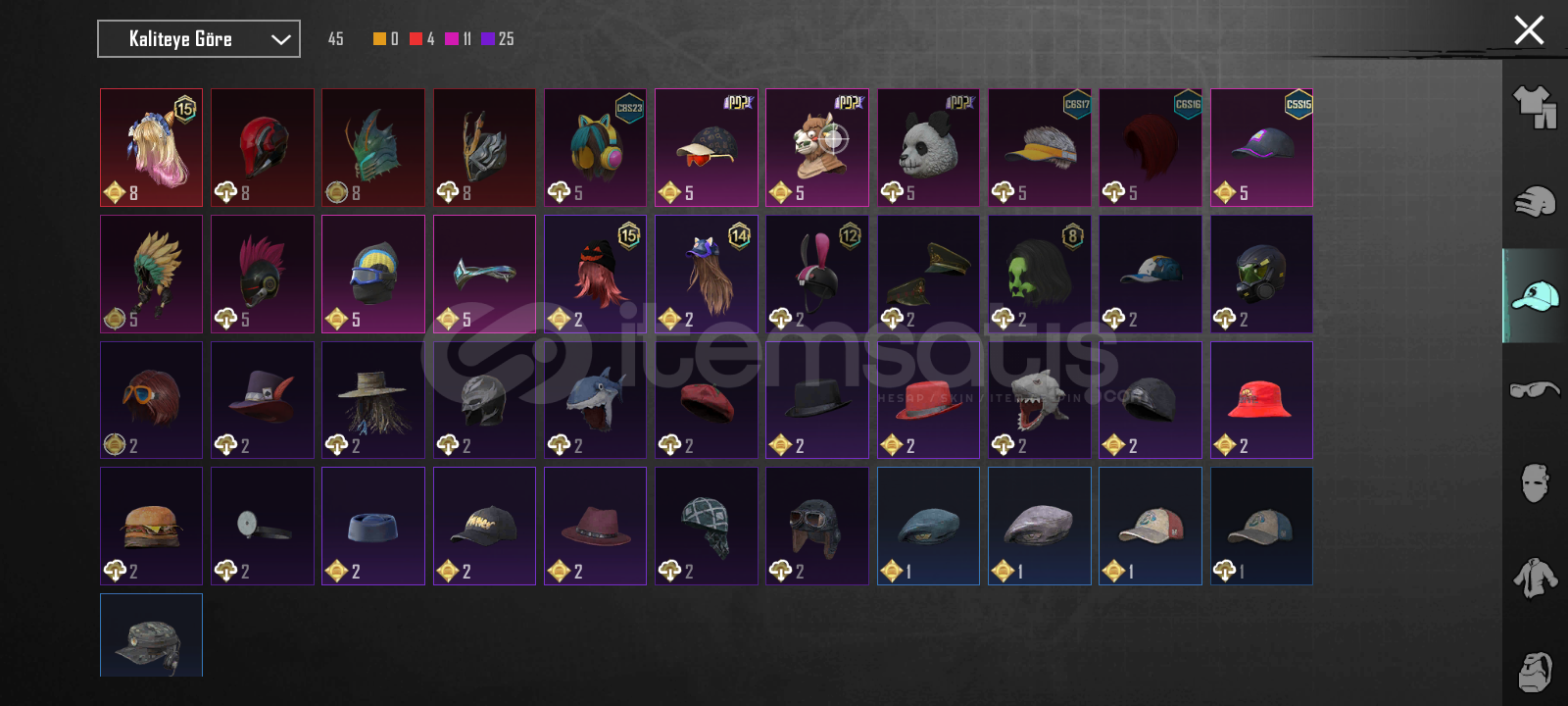Close the inventory with X button
This screenshot has width=1568, height=706.
1529,29
